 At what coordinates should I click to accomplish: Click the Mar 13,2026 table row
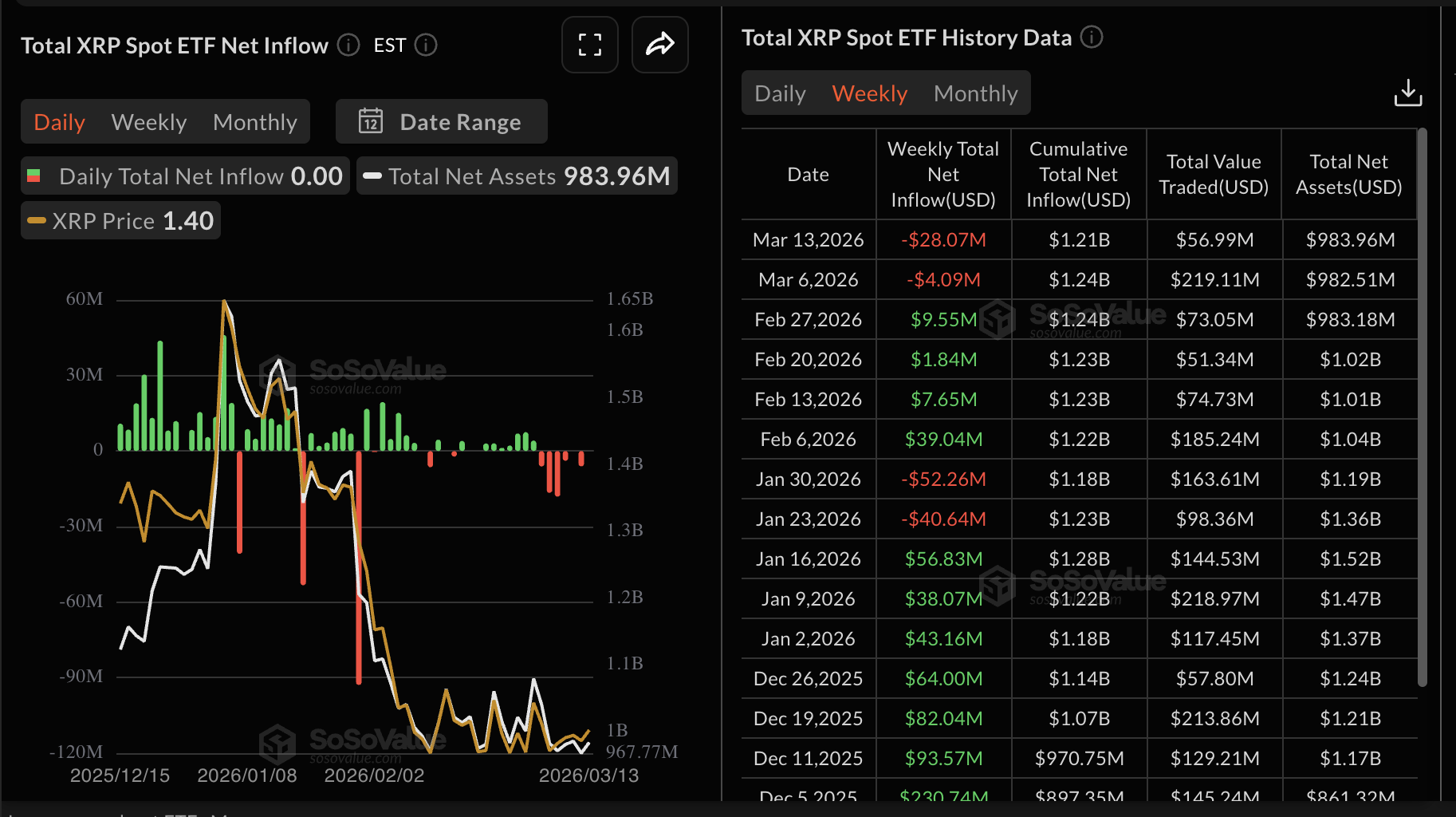1079,239
